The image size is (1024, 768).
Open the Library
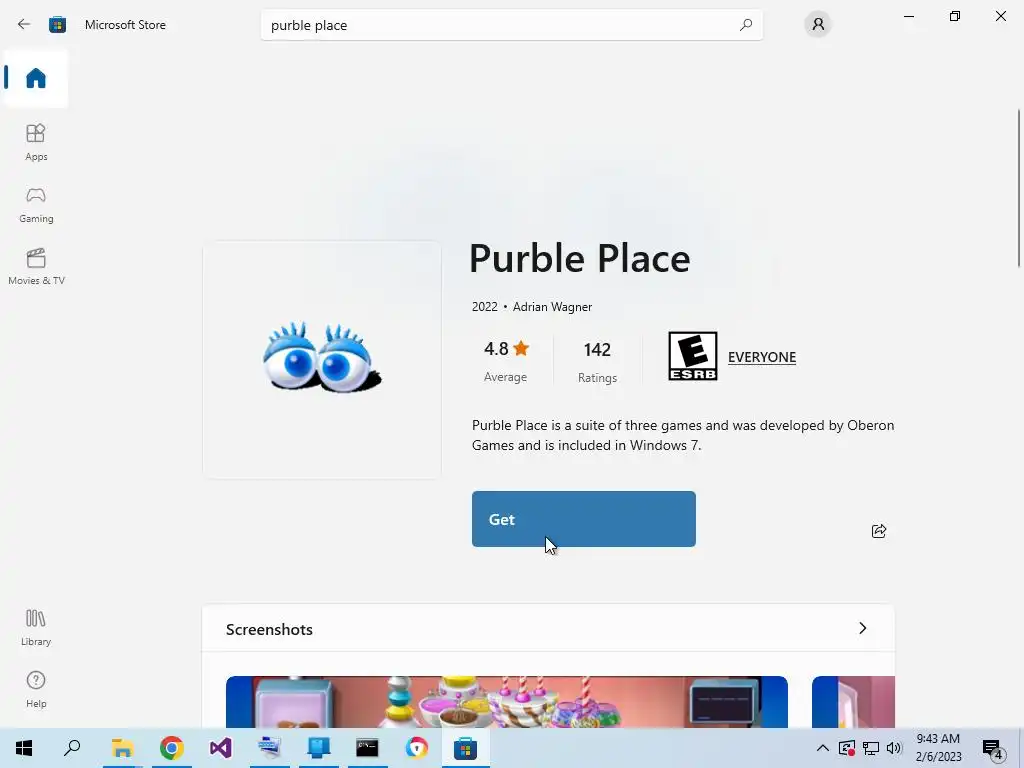point(36,628)
